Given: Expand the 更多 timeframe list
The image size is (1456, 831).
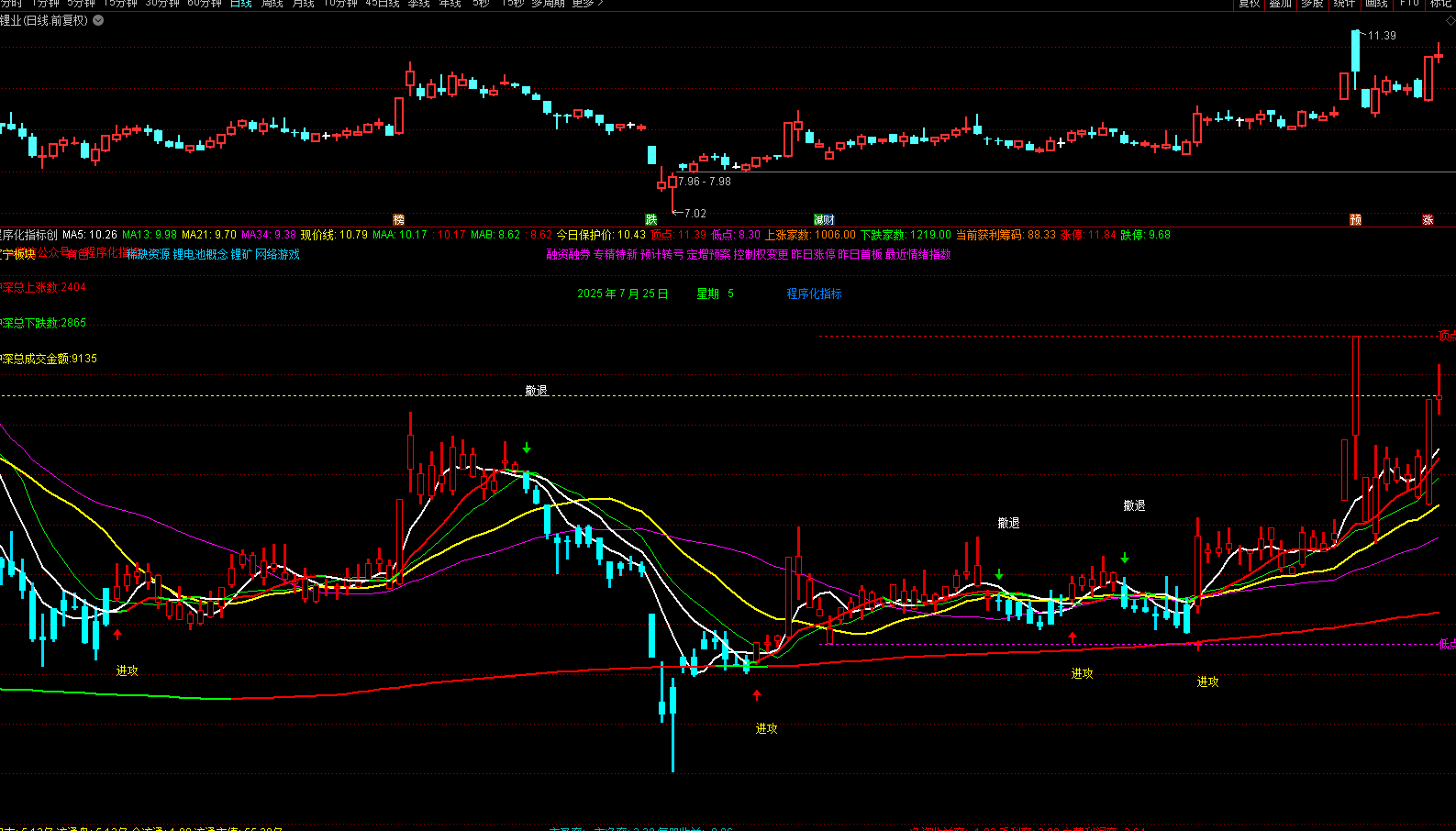Looking at the screenshot, I should click(x=587, y=4).
